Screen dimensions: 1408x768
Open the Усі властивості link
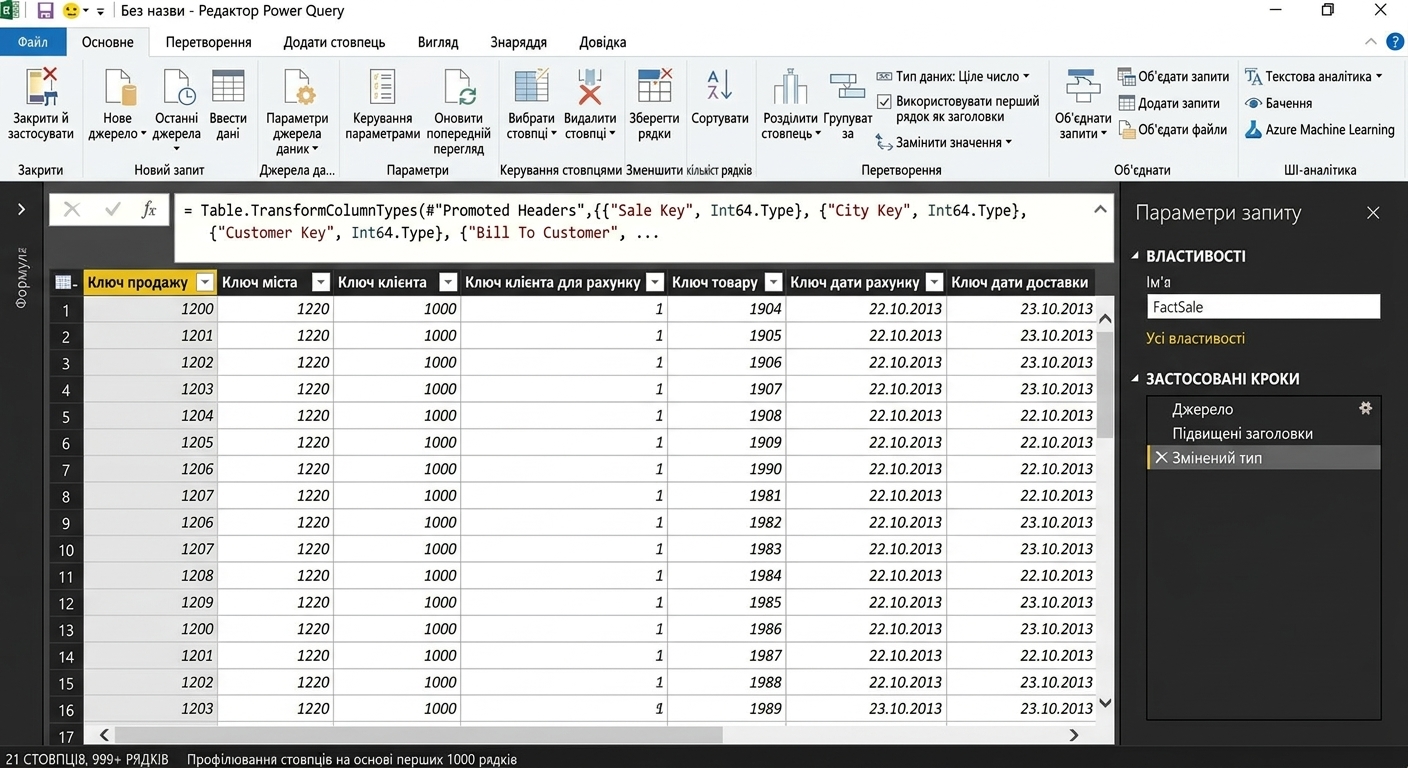pos(1195,338)
